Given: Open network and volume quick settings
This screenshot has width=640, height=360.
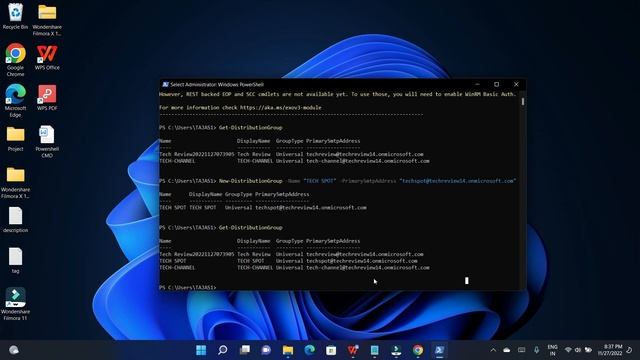Looking at the screenshot, I should (x=578, y=350).
